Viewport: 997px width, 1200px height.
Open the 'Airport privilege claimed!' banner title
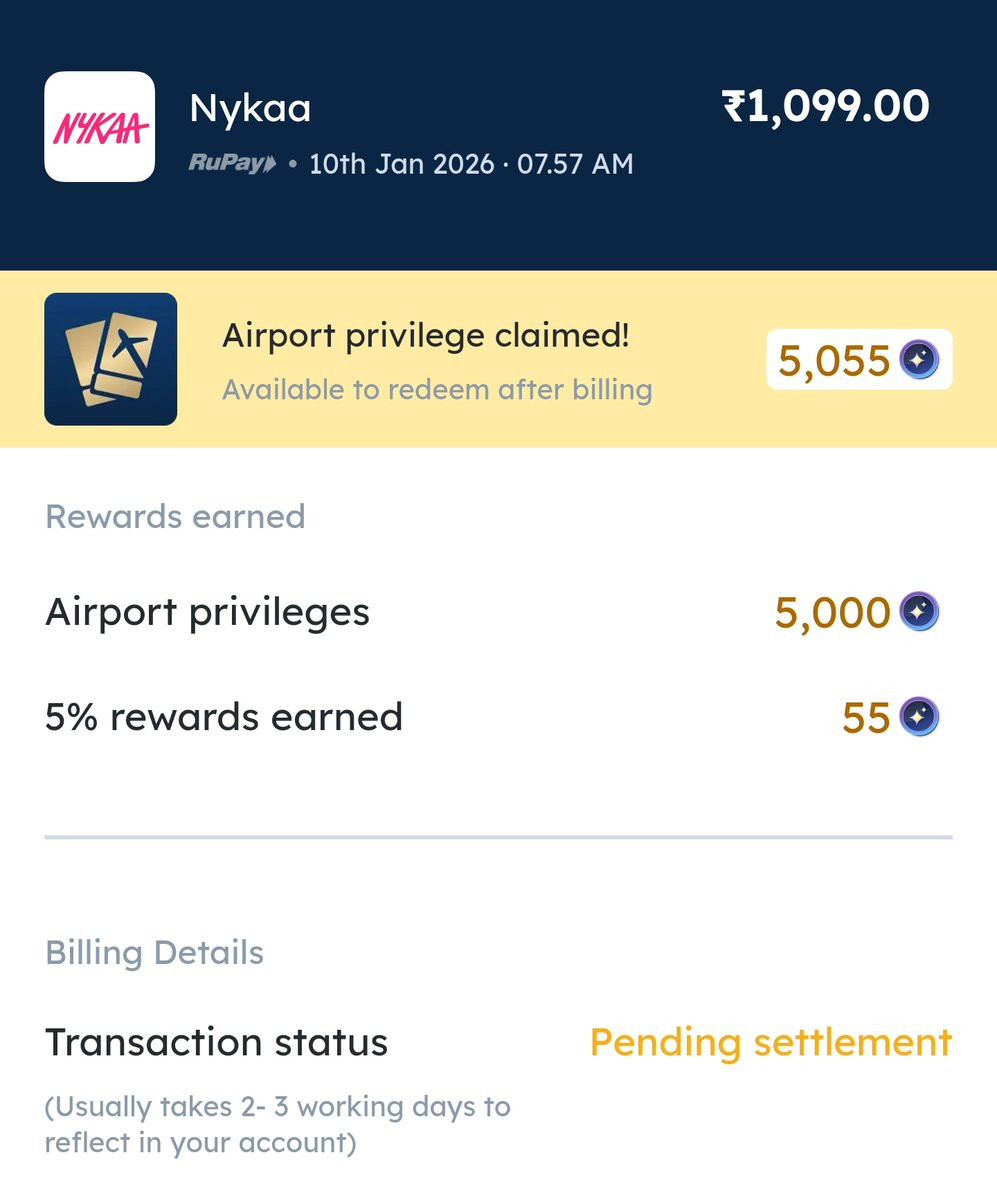[426, 336]
